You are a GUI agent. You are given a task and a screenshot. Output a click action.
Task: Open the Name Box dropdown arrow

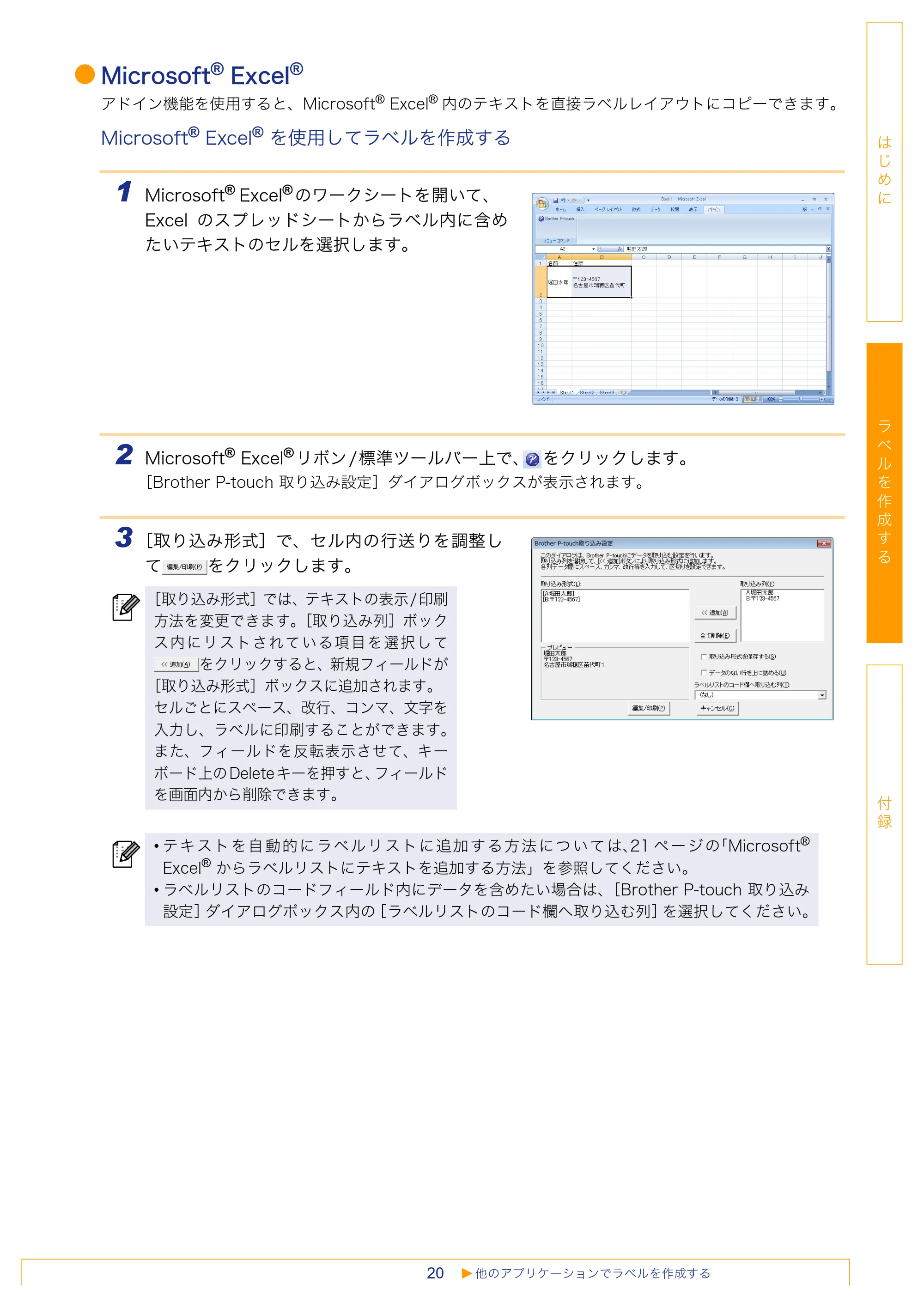tap(594, 249)
